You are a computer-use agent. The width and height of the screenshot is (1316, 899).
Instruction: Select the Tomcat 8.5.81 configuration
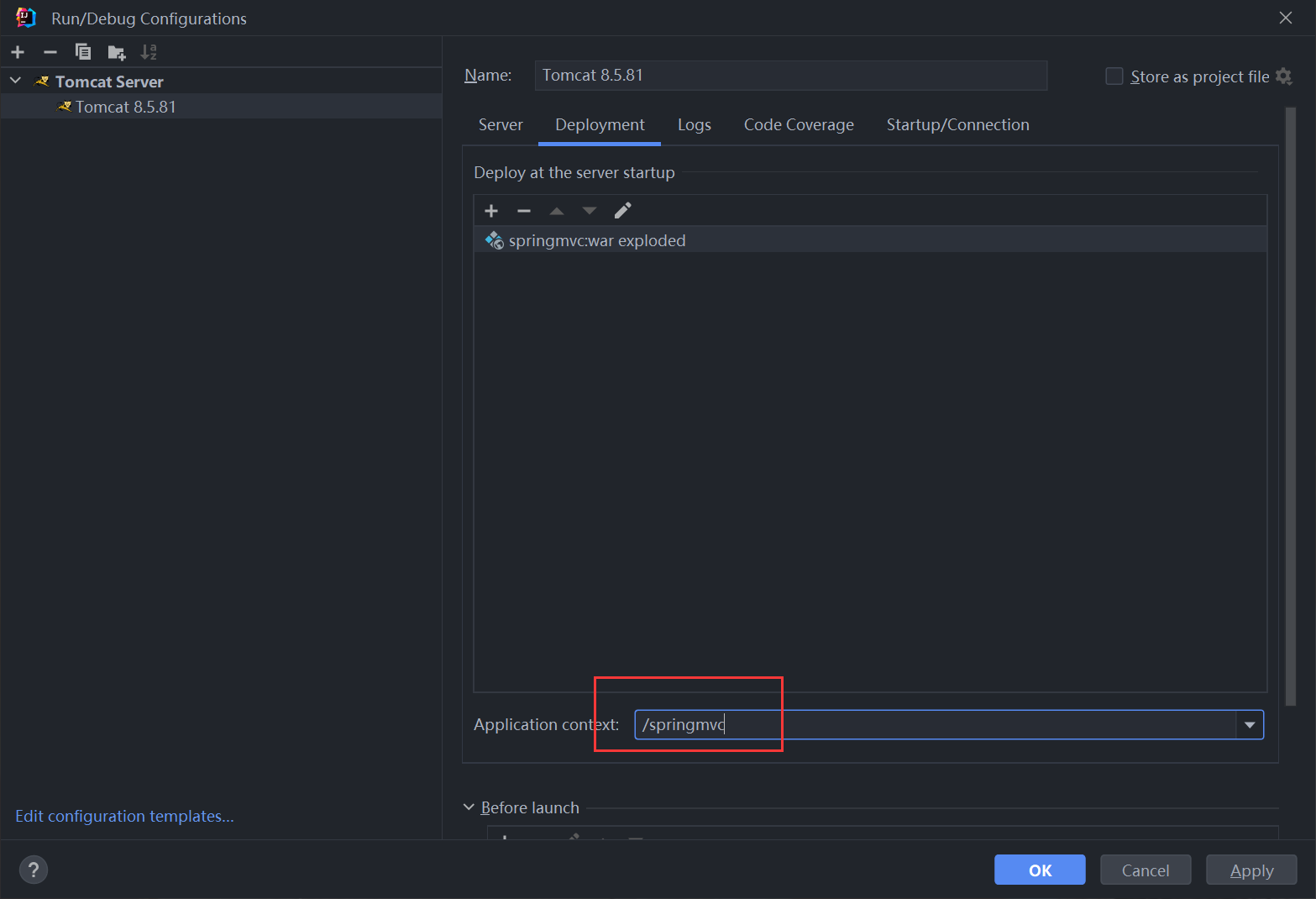coord(221,107)
